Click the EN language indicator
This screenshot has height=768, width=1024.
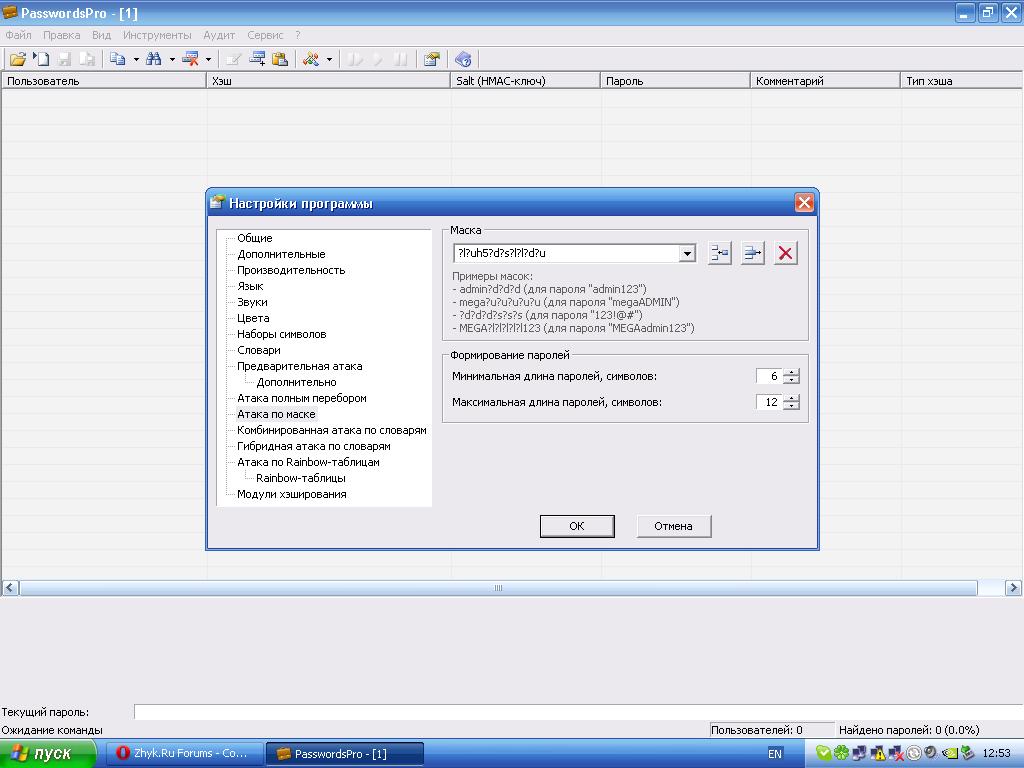click(775, 754)
